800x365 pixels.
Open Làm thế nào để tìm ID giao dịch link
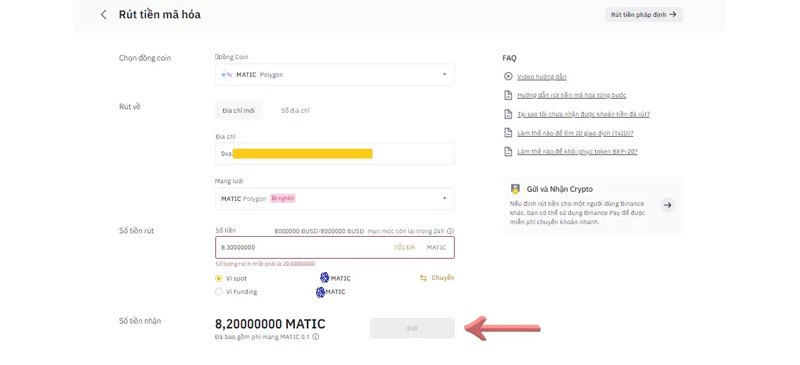coord(575,133)
